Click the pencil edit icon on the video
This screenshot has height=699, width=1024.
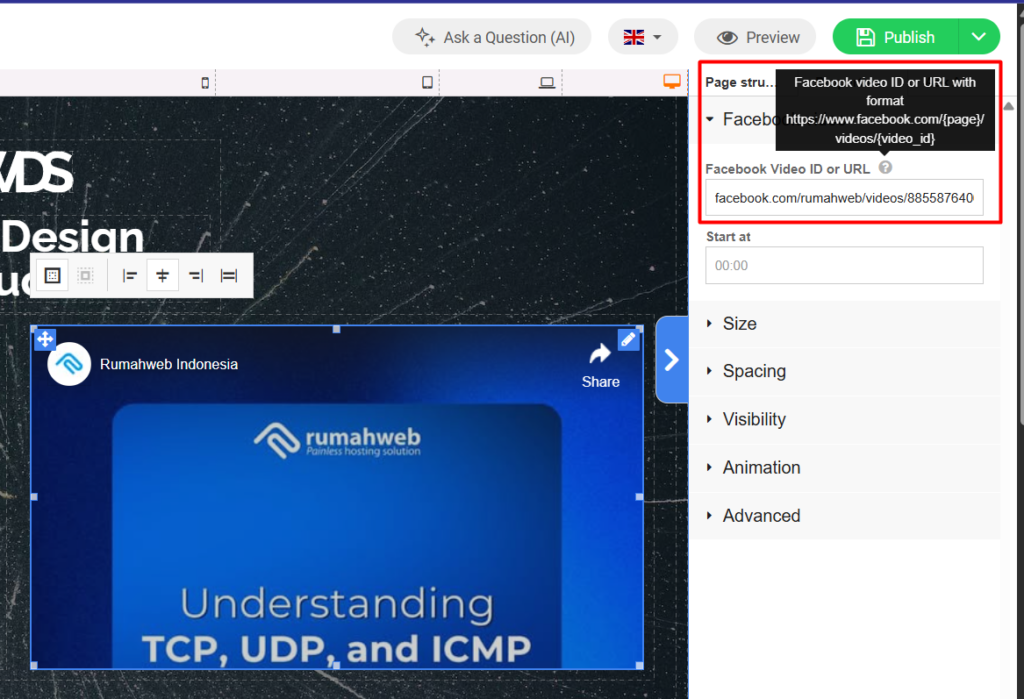tap(628, 341)
